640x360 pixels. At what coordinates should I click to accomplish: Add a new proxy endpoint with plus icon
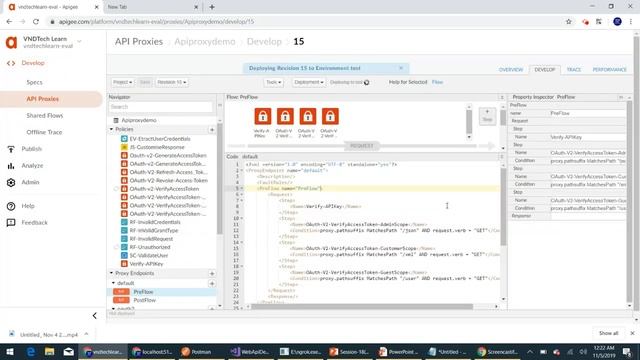[x=212, y=273]
